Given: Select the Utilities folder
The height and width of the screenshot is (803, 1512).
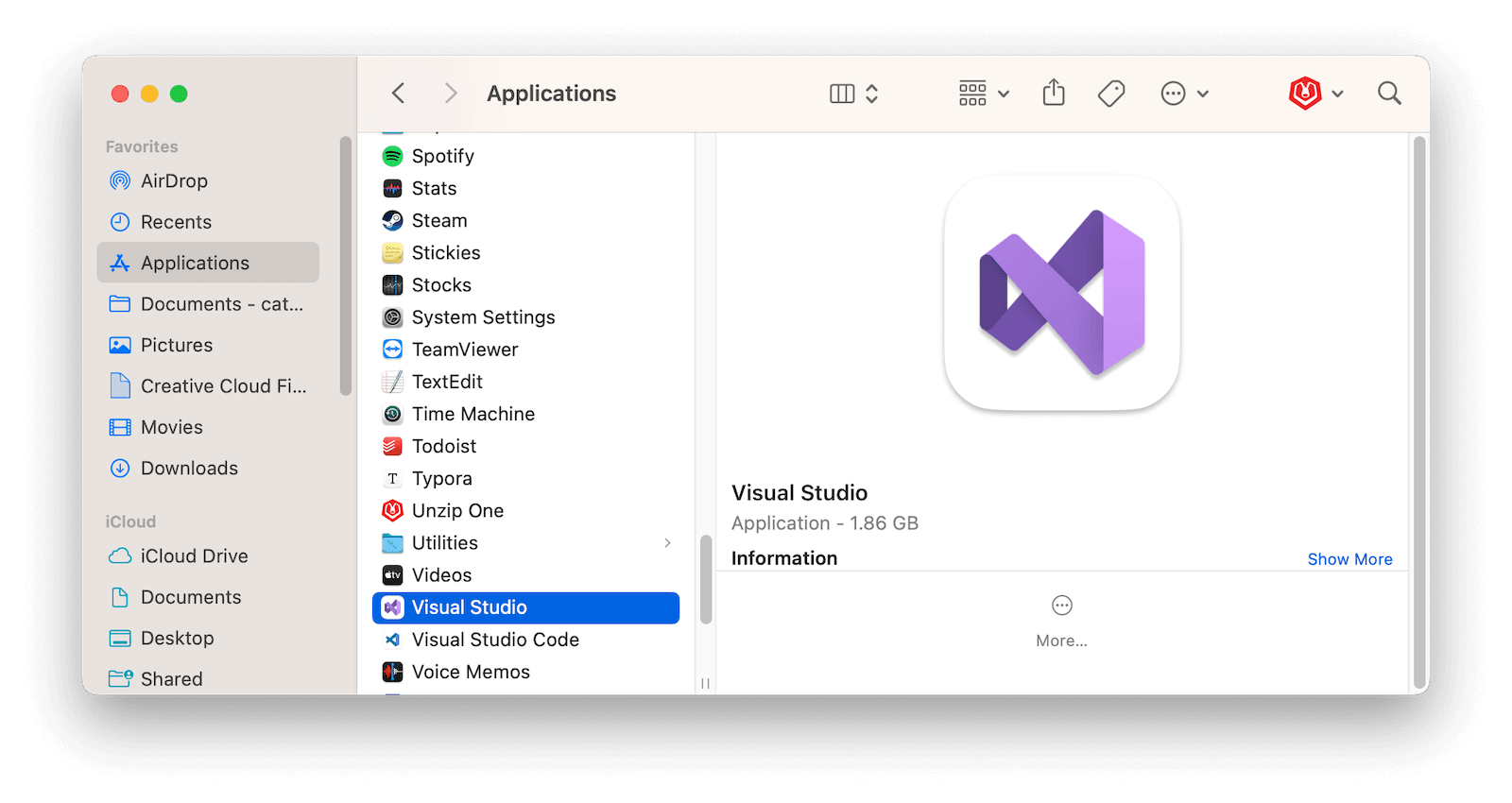Looking at the screenshot, I should click(525, 542).
